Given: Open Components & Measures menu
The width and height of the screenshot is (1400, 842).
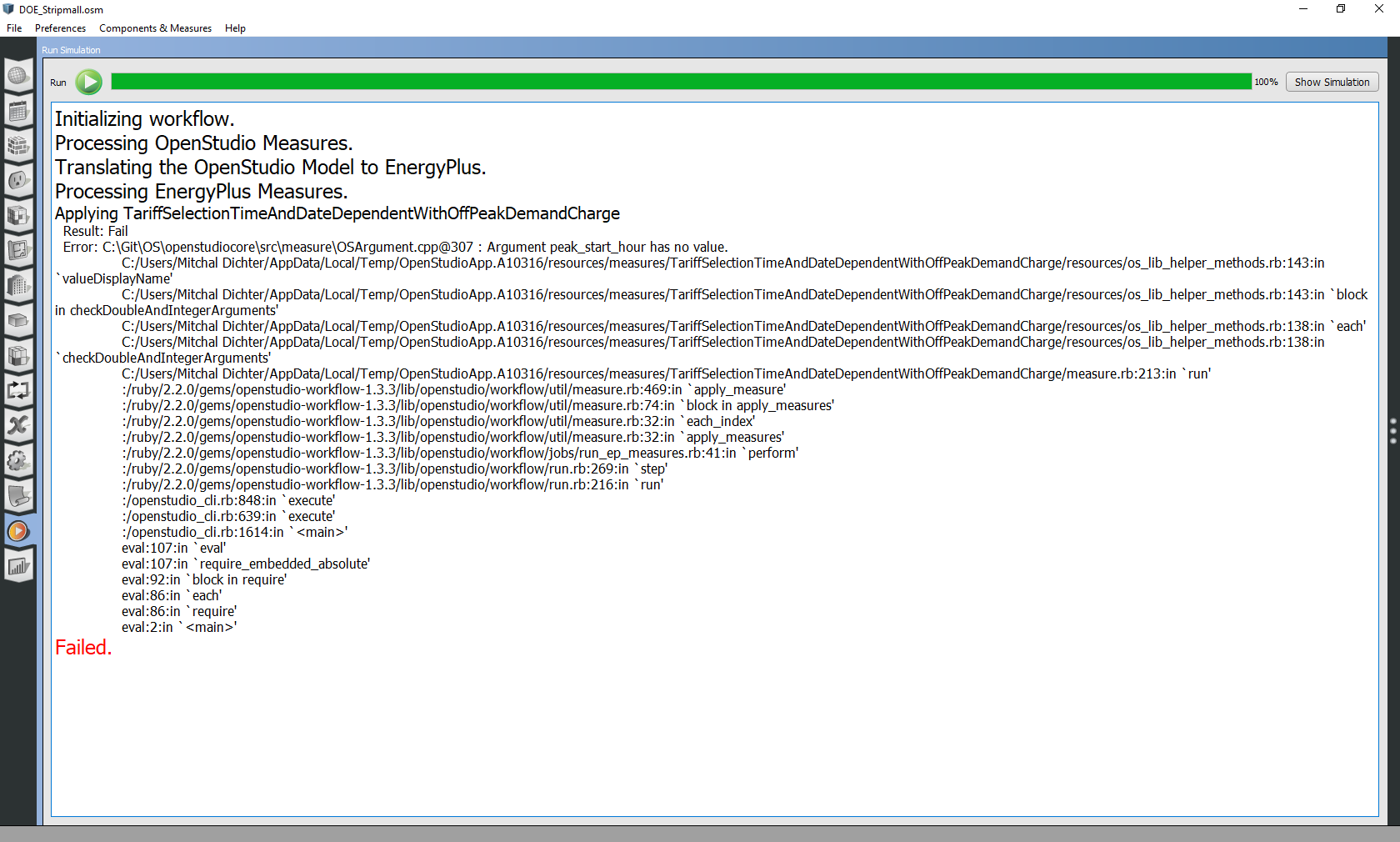Looking at the screenshot, I should pyautogui.click(x=155, y=28).
